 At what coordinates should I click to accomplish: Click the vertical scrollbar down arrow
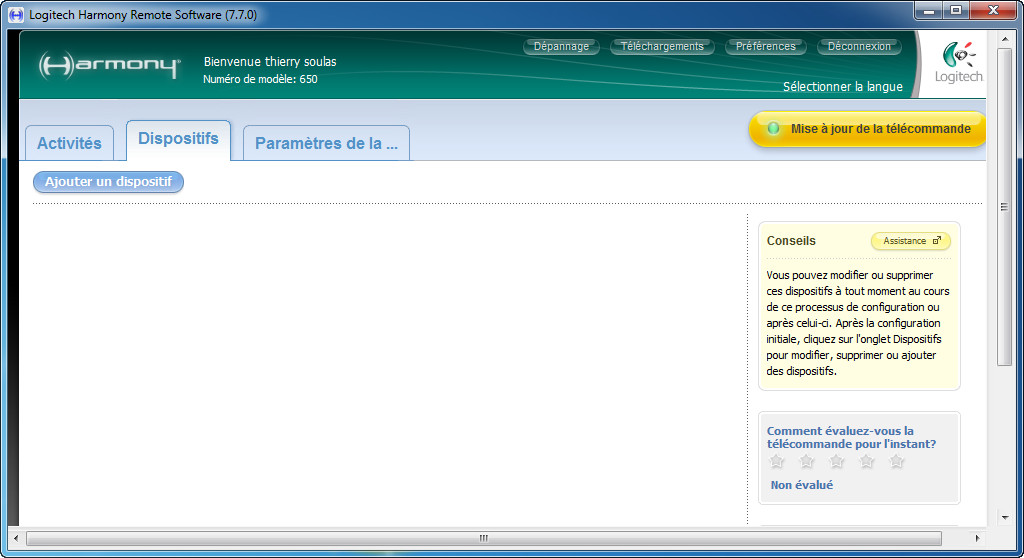point(1004,517)
